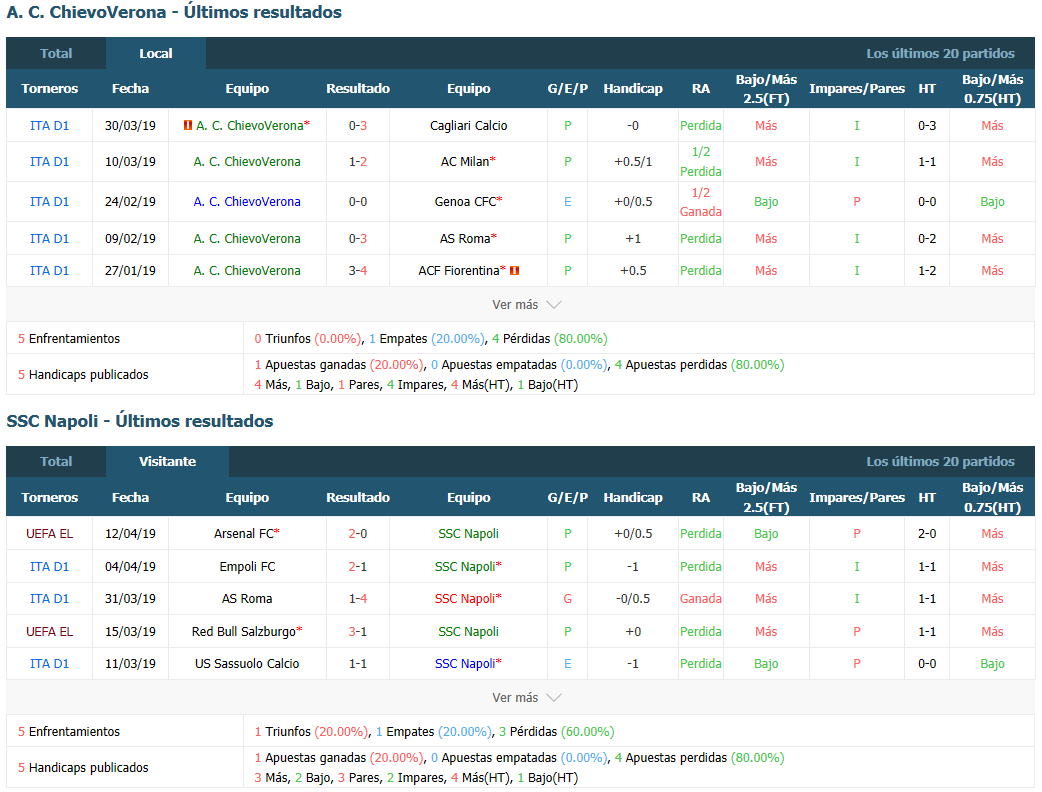The width and height of the screenshot is (1042, 792).
Task: Click Bajo over/under value in Genoa row
Action: 766,201
